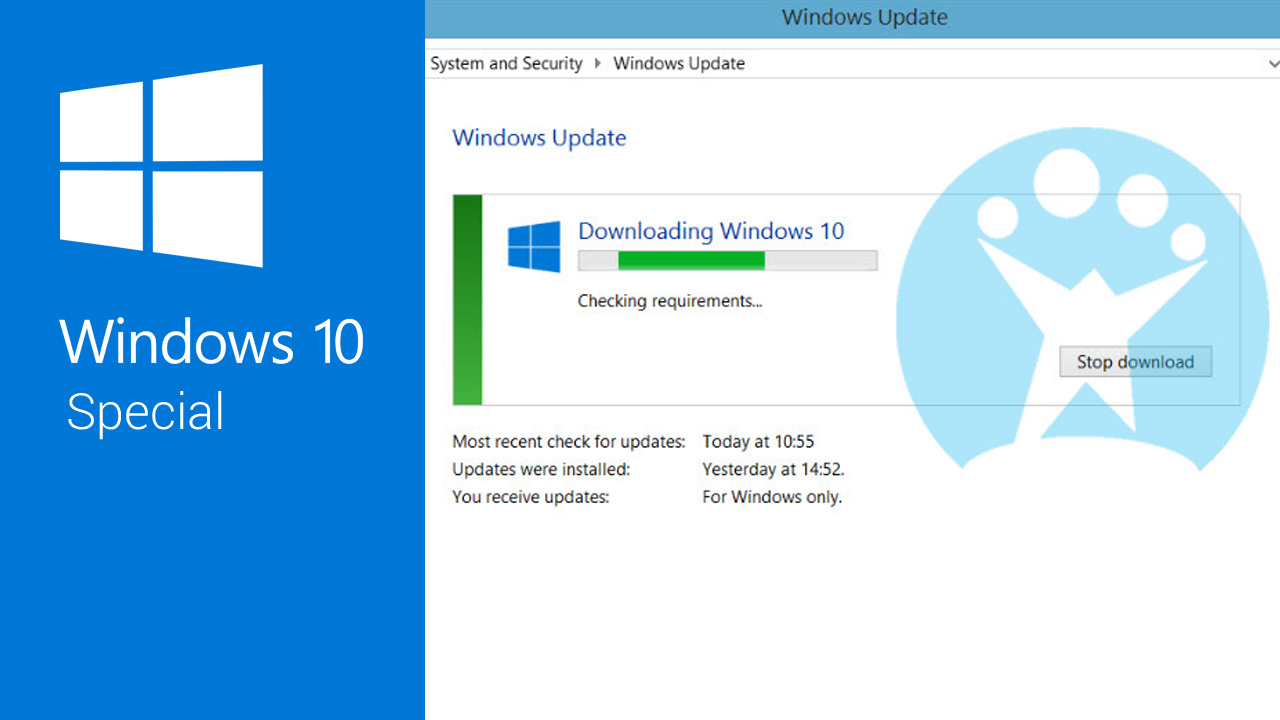Click the Windows 10 banner text
The width and height of the screenshot is (1280, 720).
tap(212, 341)
